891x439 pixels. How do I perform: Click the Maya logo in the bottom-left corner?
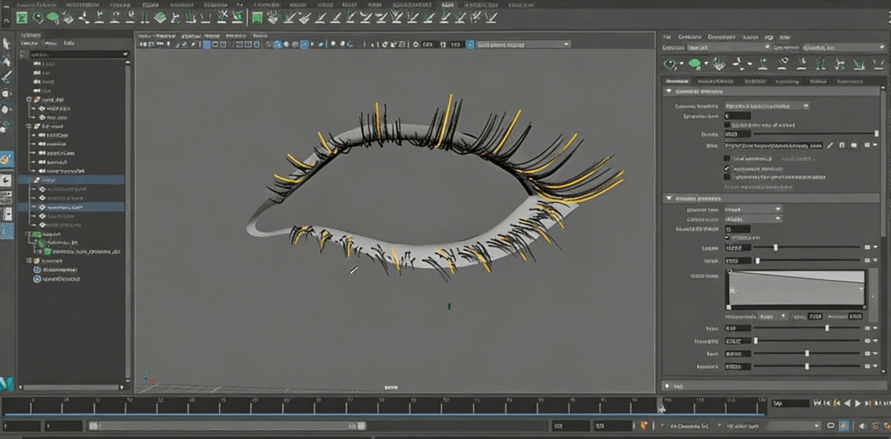pos(7,383)
